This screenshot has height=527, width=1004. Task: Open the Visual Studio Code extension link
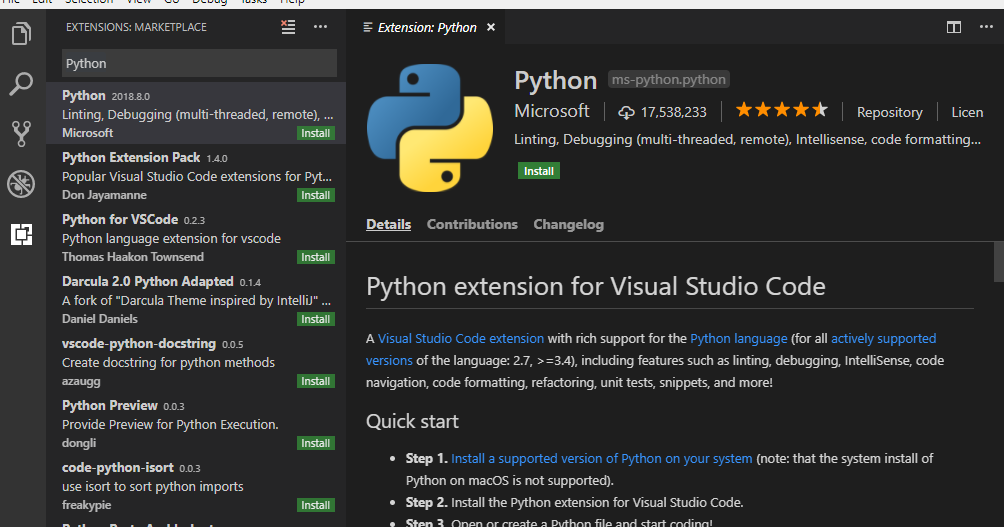point(461,339)
